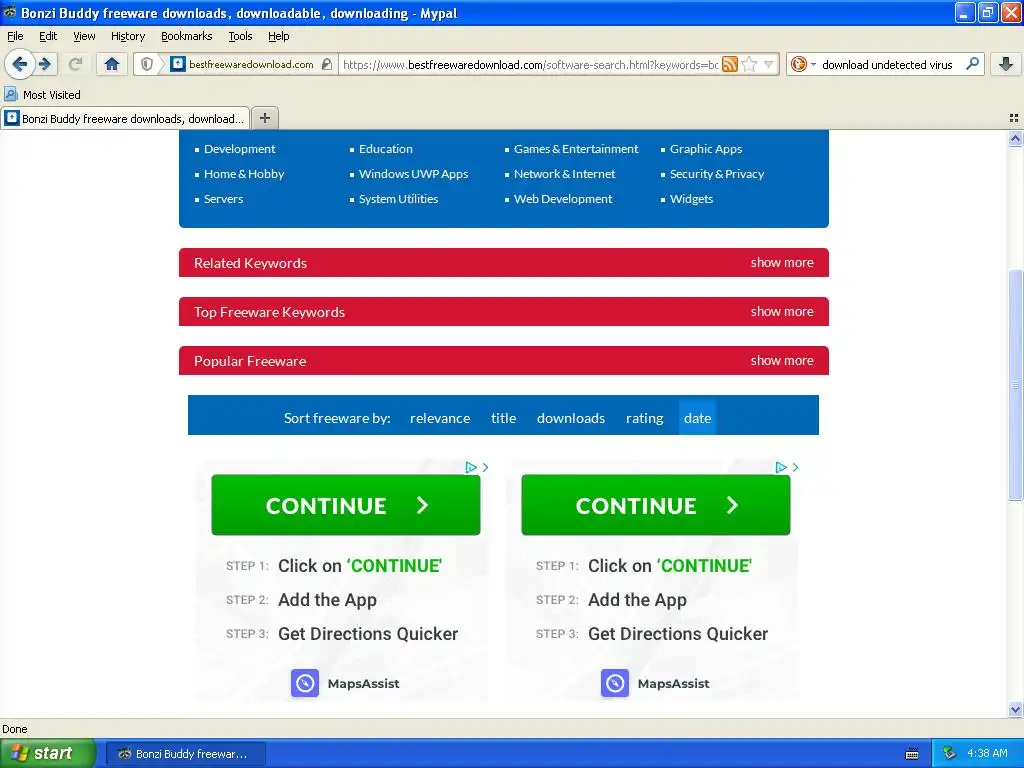
Task: Open the downloads arrow button
Action: (x=1006, y=64)
